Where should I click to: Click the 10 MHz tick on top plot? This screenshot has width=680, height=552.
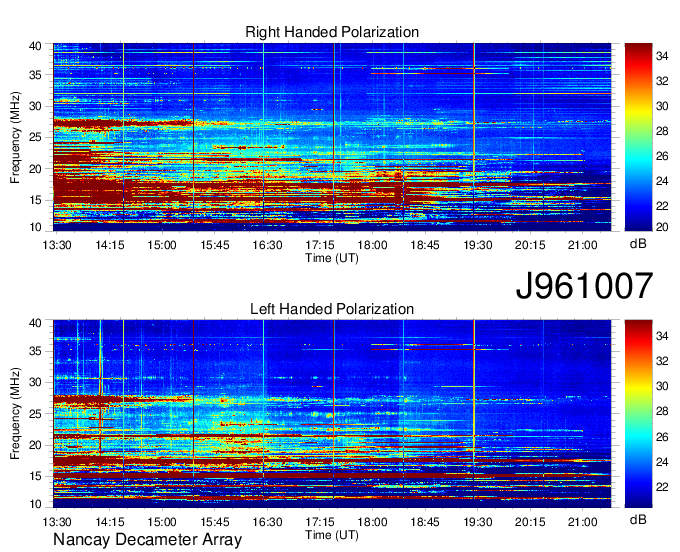tap(35, 227)
